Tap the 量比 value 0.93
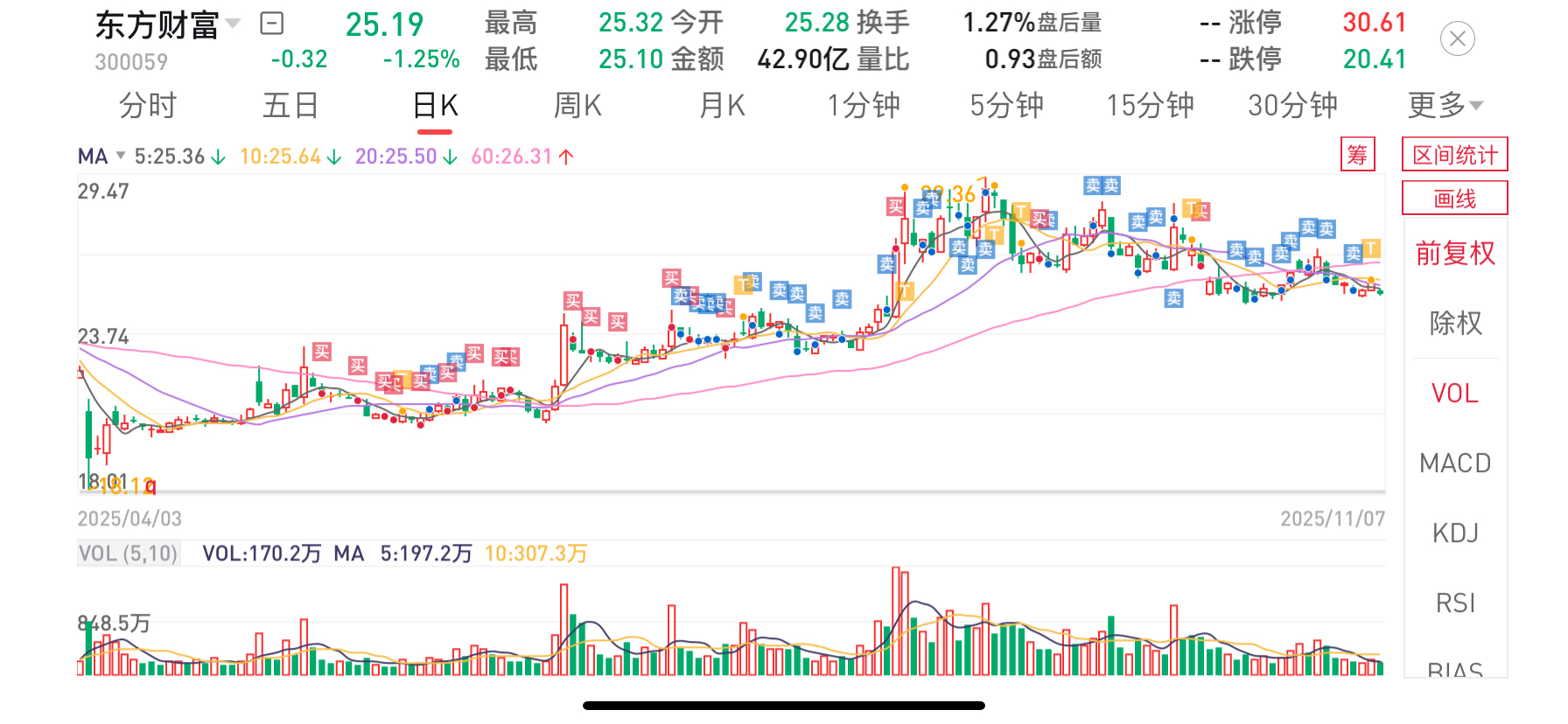The height and width of the screenshot is (724, 1568). tap(1010, 59)
